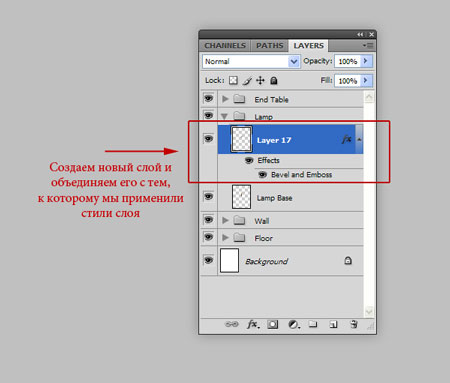Image resolution: width=450 pixels, height=383 pixels.
Task: Expand the Floor group
Action: (x=225, y=237)
